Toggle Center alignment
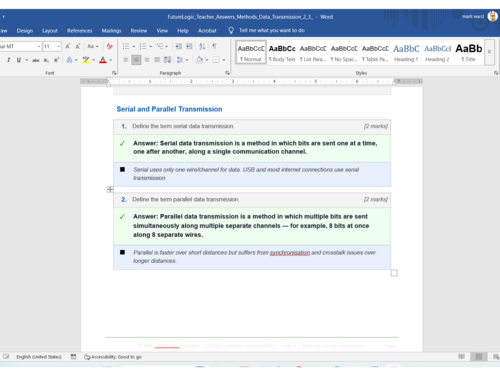The height and width of the screenshot is (375, 500). pos(136,60)
